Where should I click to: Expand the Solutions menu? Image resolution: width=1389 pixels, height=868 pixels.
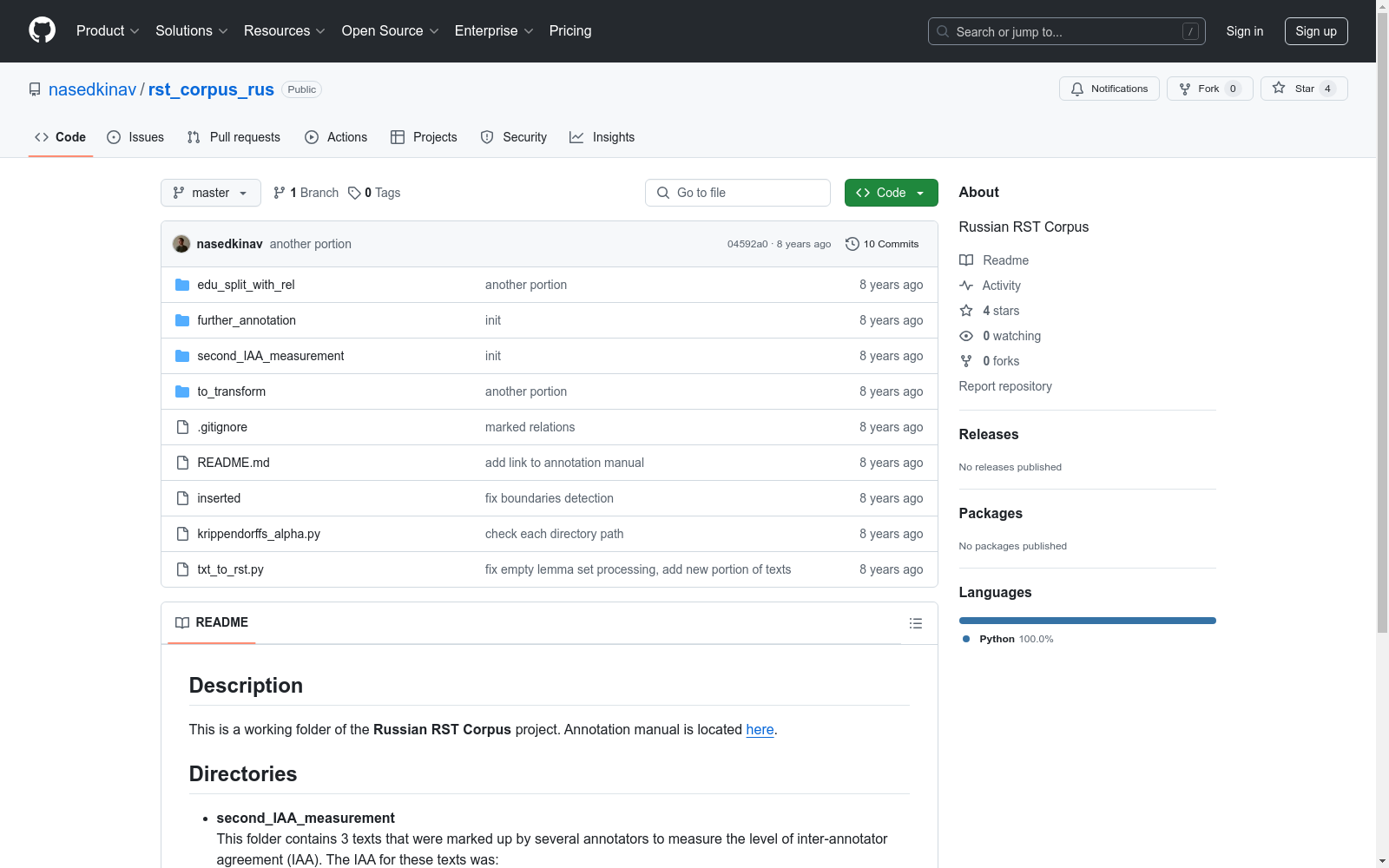pos(192,30)
